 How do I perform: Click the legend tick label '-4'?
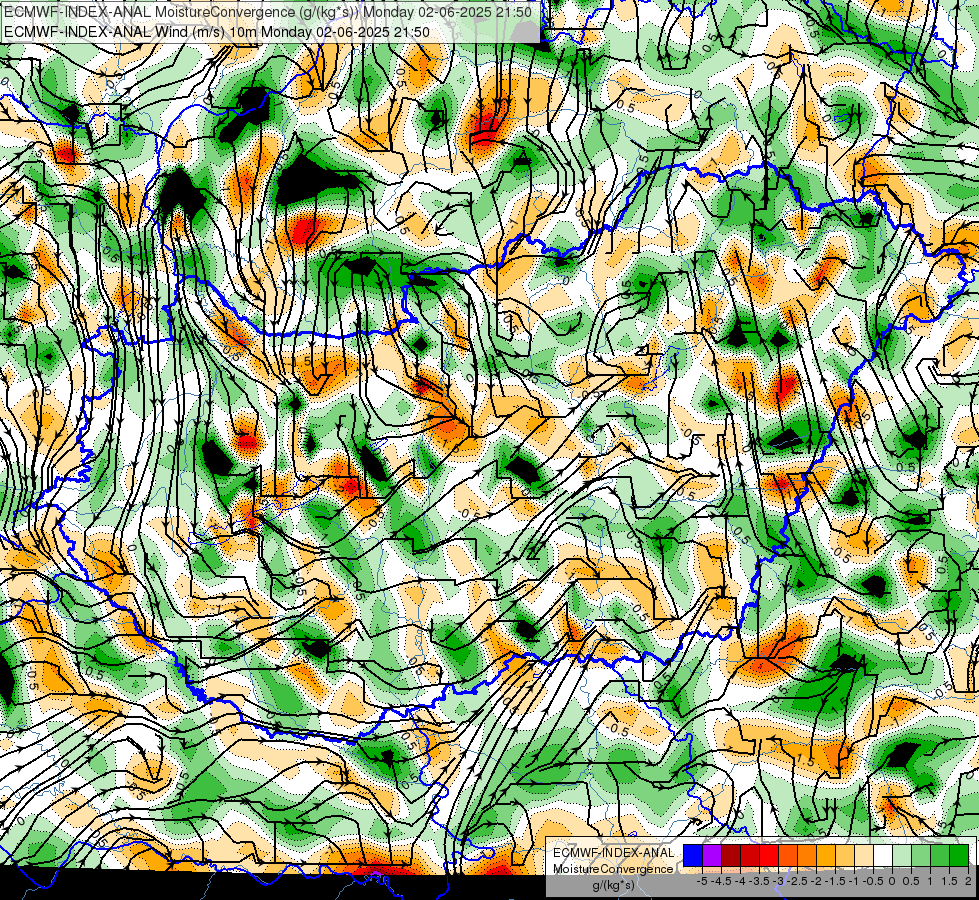tap(740, 881)
